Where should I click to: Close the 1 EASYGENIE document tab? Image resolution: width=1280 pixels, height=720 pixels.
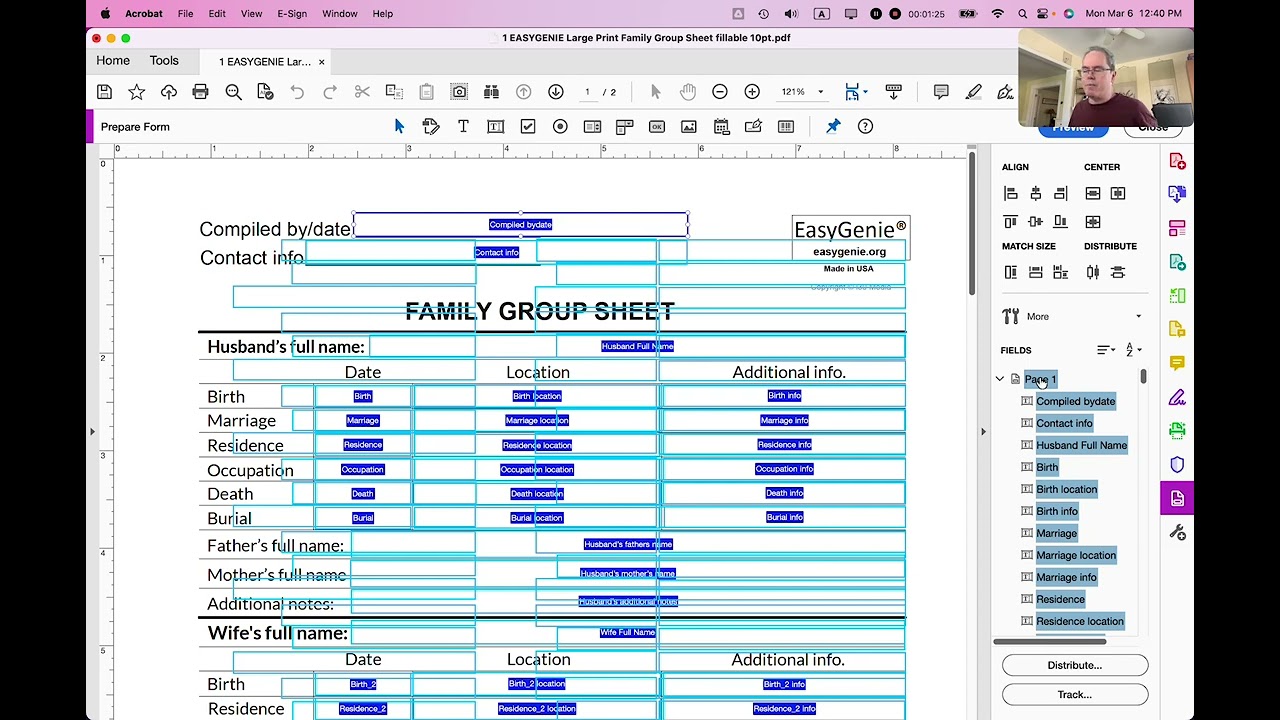pos(321,62)
